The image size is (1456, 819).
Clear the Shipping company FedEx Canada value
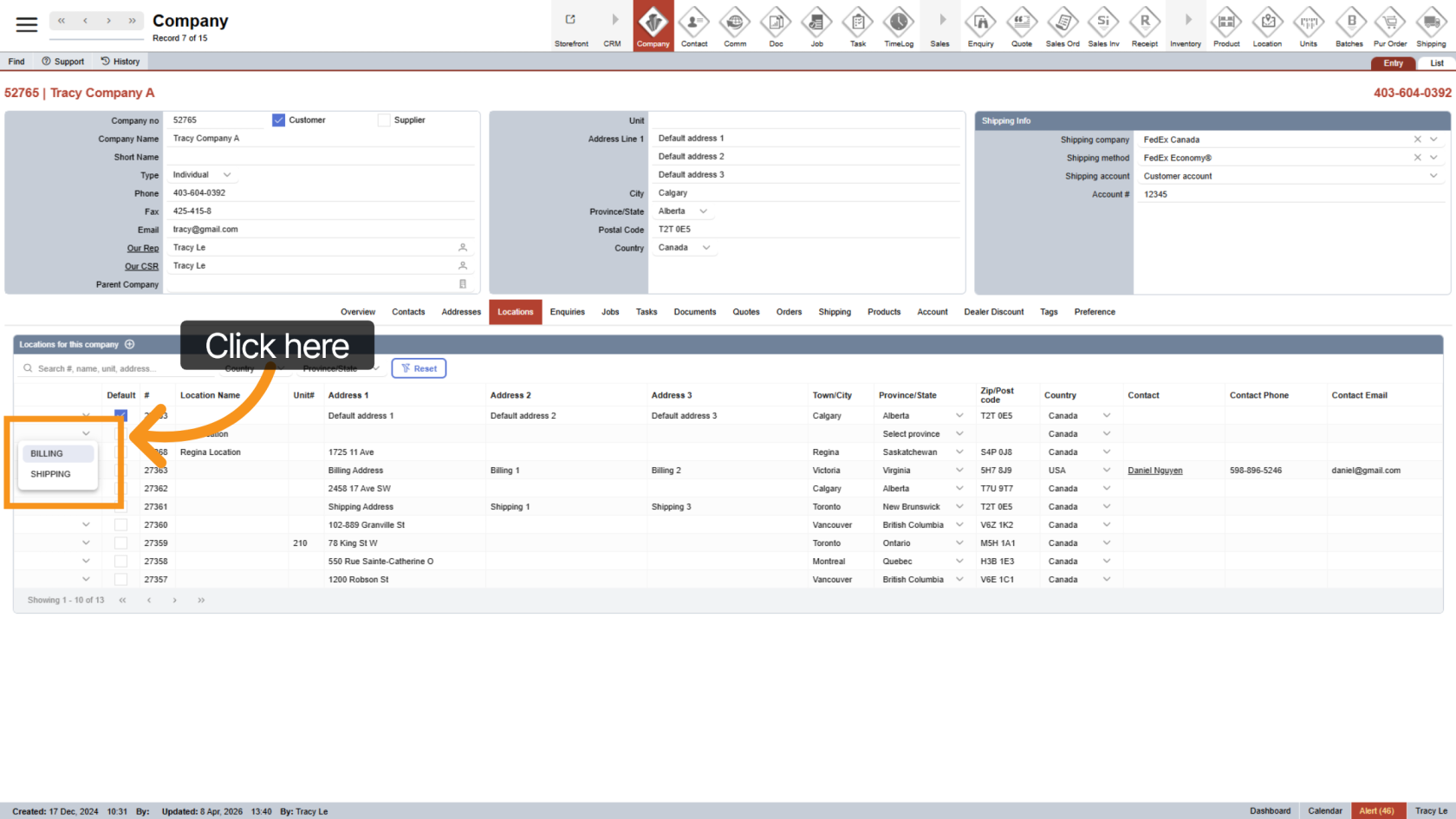click(x=1418, y=140)
